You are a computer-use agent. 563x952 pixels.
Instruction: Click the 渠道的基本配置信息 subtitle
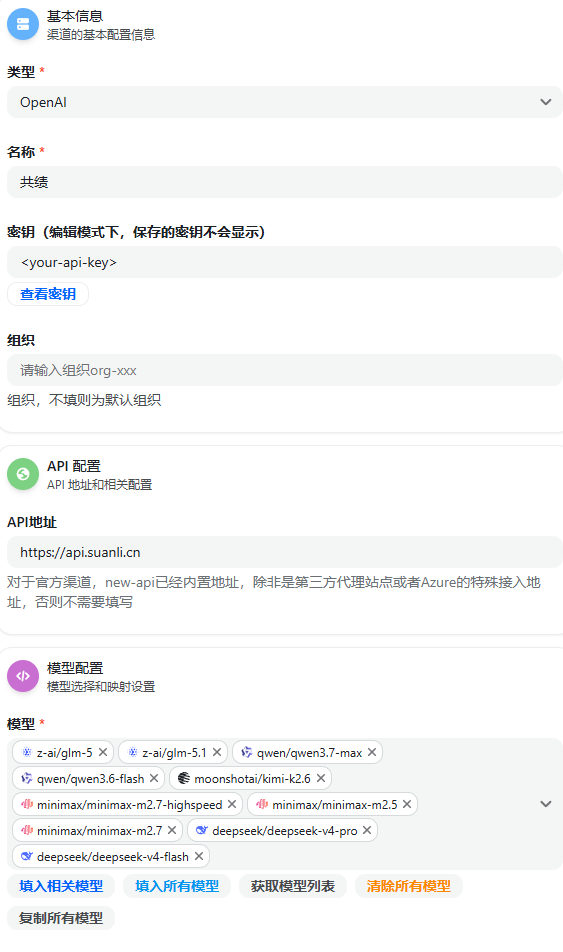click(x=101, y=35)
